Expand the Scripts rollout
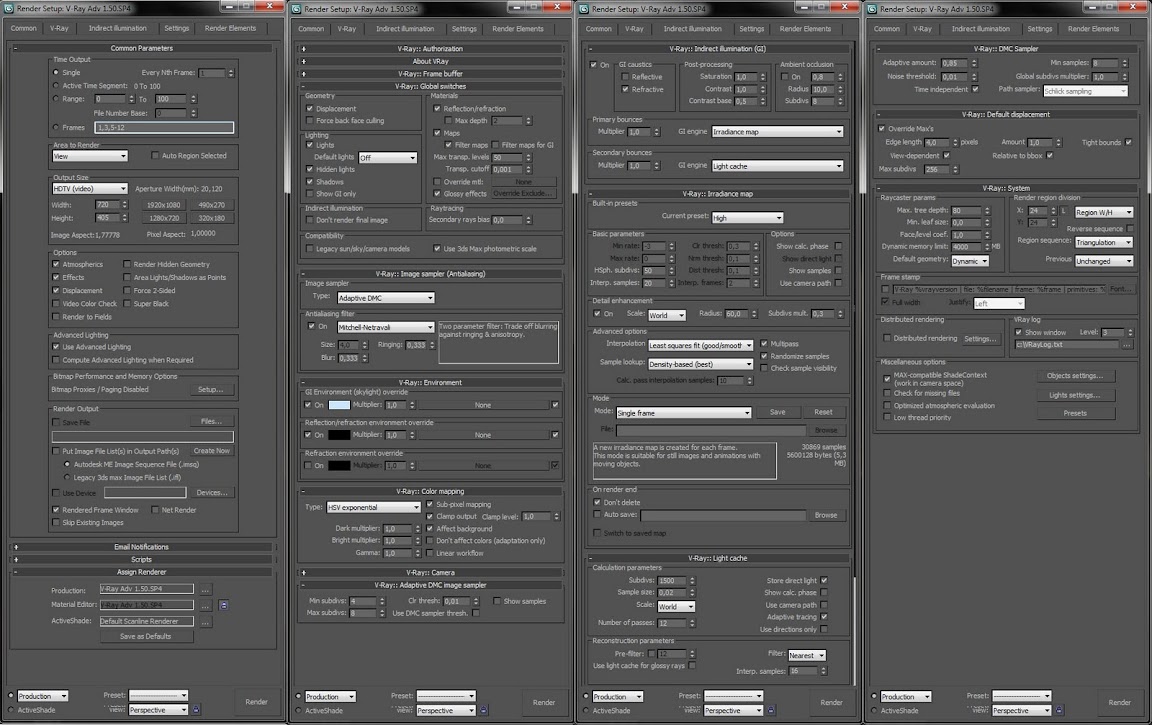The width and height of the screenshot is (1152, 725). (15, 560)
